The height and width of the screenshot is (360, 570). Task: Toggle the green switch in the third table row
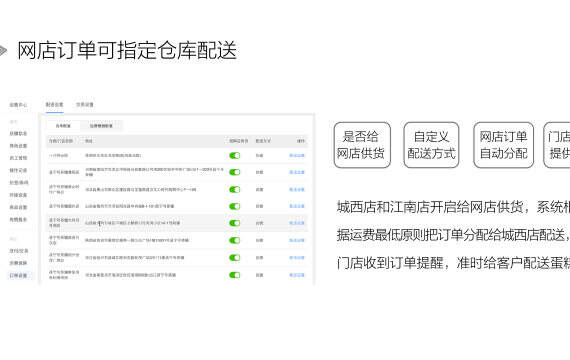[234, 189]
